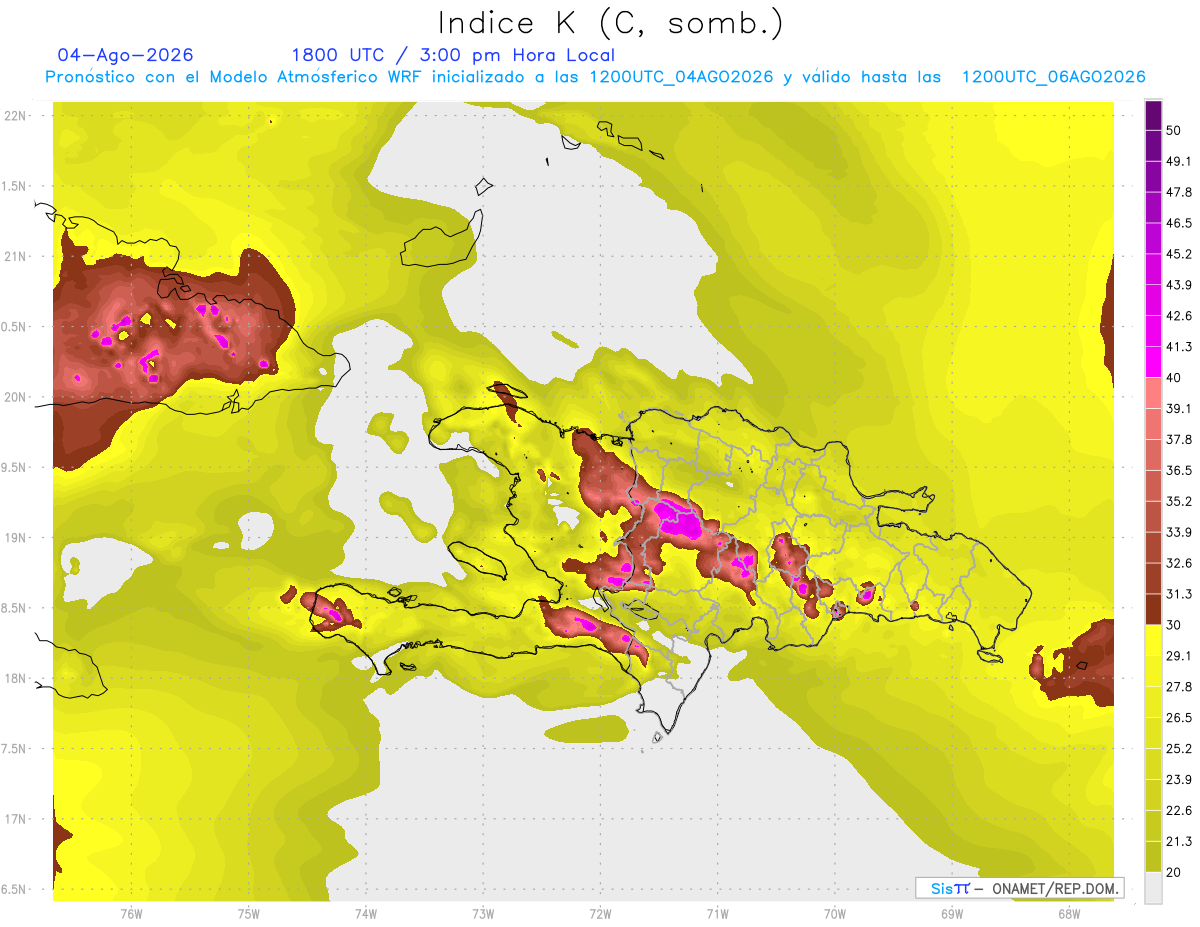Screen dimensions: 1200x927
Task: Click the colorbar value '37.8'
Action: (1179, 439)
